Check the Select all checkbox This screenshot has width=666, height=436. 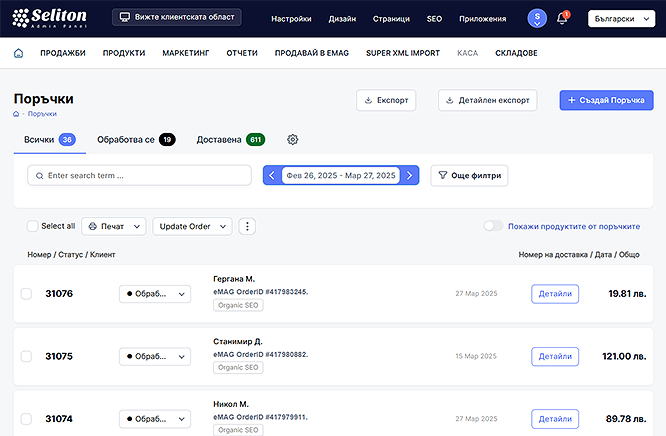33,227
